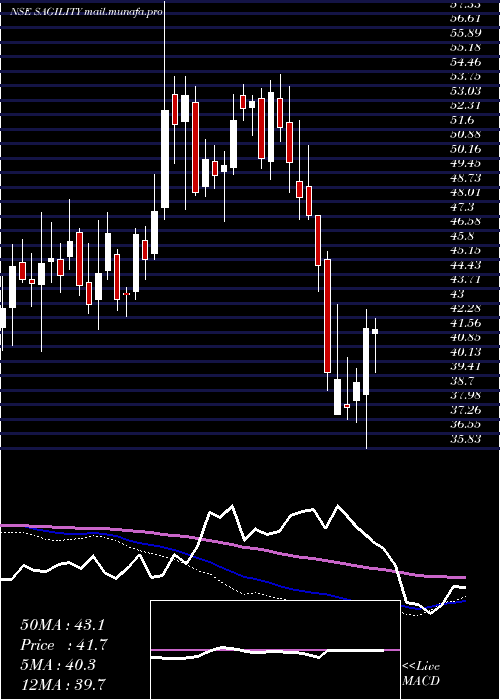This screenshot has width=500, height=700.
Task: Click the 42.28 price axis label
Action: tap(466, 308)
